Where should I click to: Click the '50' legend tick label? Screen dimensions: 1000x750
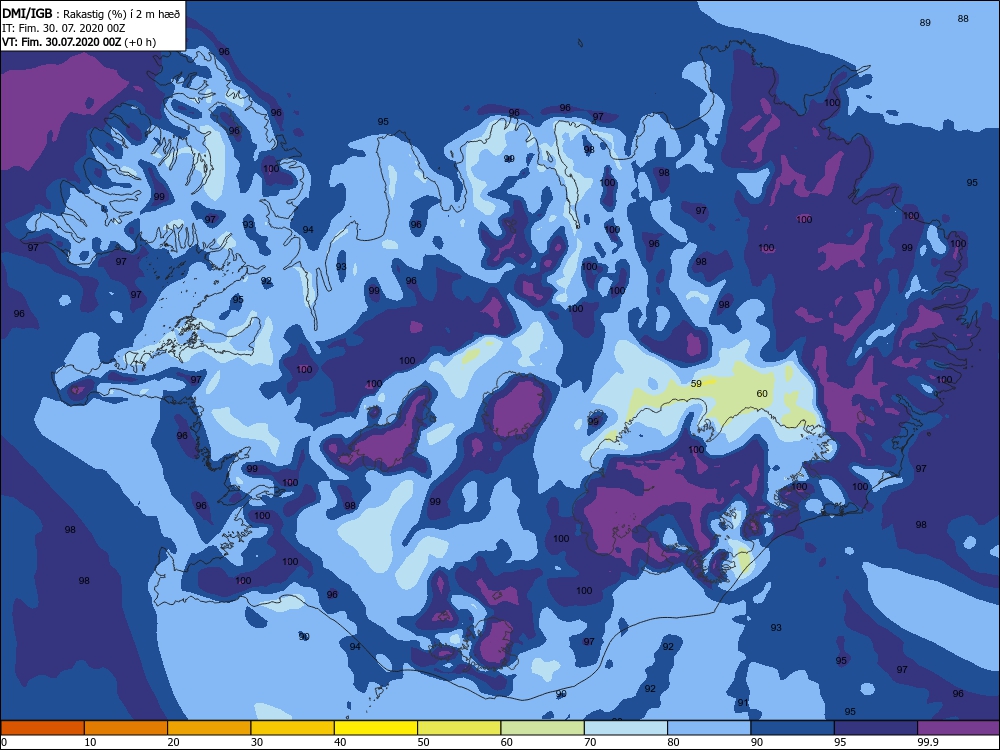[x=423, y=742]
